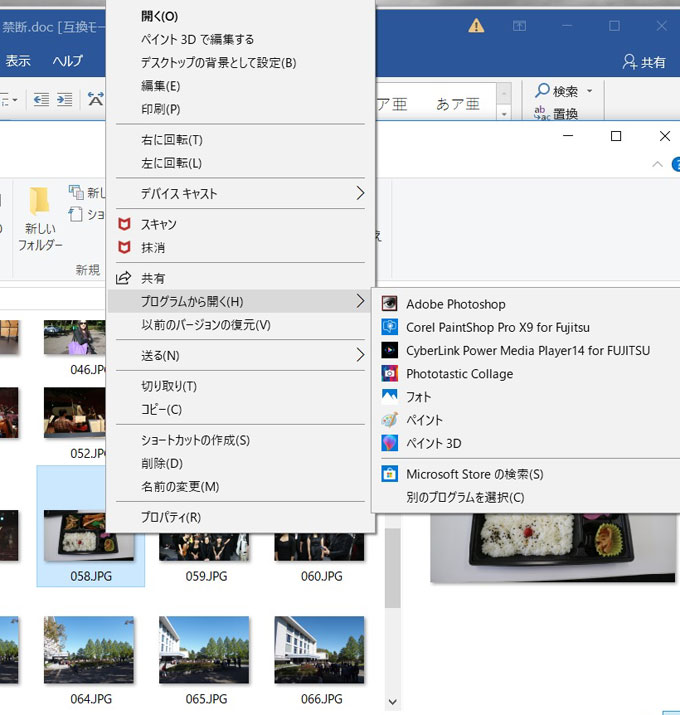This screenshot has height=715, width=680.
Task: Select プロパティ from the context menu
Action: [x=170, y=517]
